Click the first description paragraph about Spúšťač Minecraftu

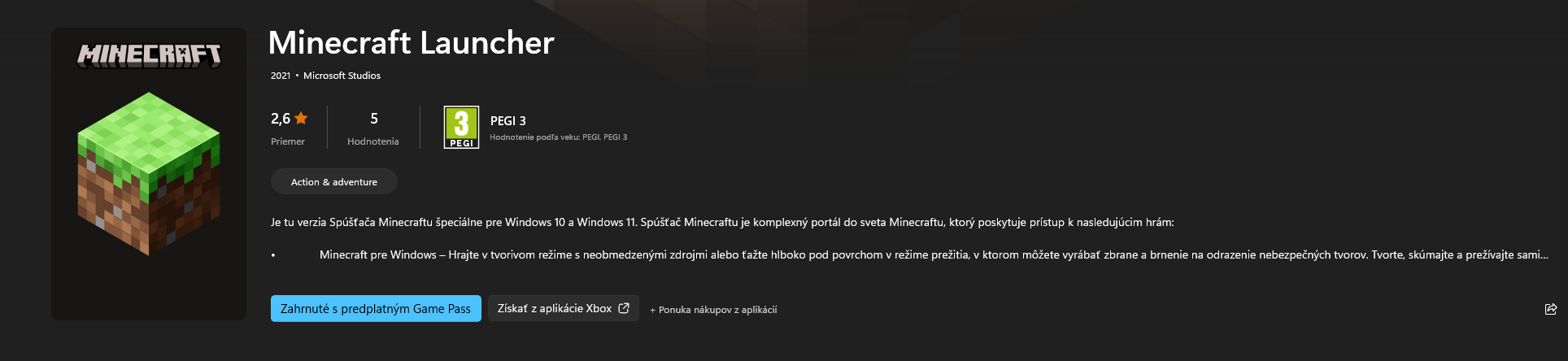pyautogui.click(x=722, y=222)
